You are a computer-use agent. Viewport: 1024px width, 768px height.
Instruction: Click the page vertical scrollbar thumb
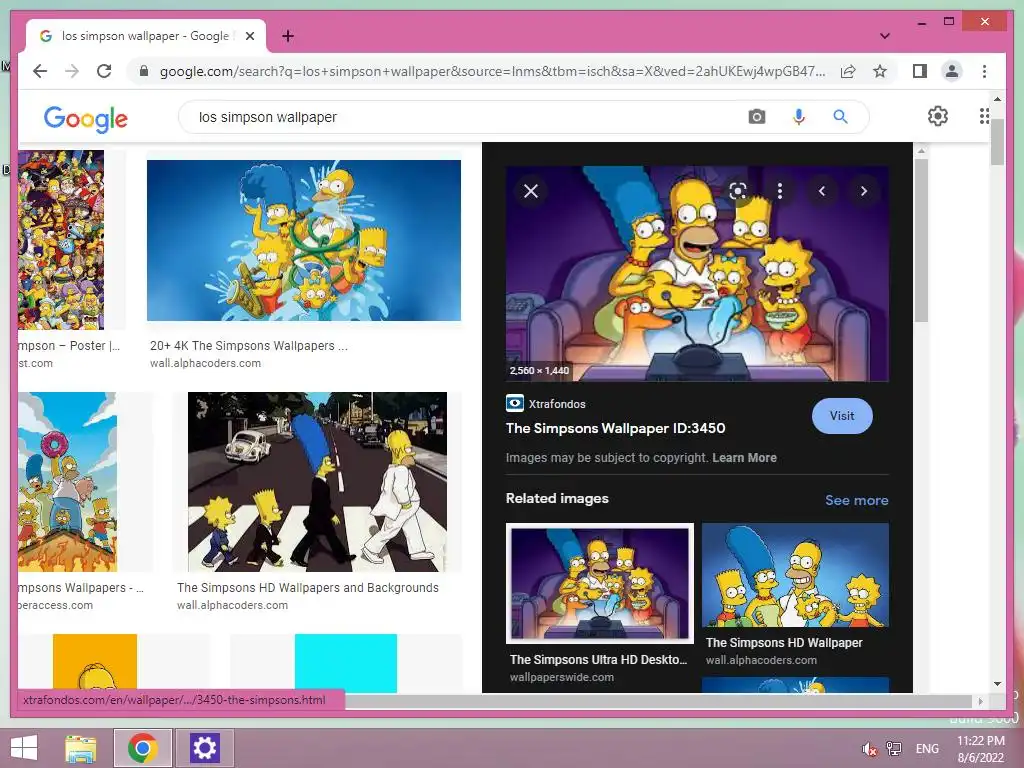997,142
